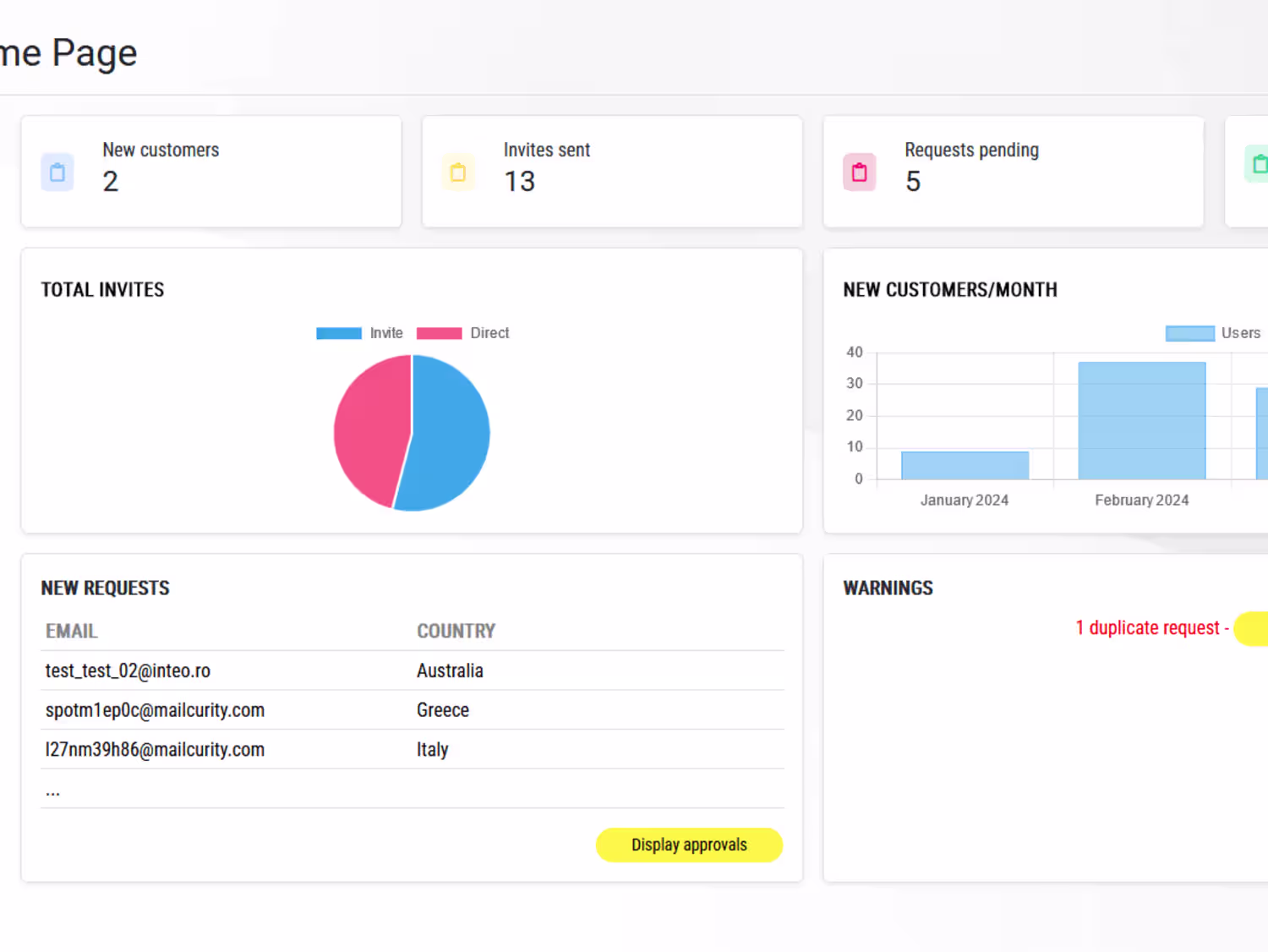Open the spotm1ep0c@mailcurity.com request row
Screen dimensions: 1268x952
pyautogui.click(x=413, y=710)
